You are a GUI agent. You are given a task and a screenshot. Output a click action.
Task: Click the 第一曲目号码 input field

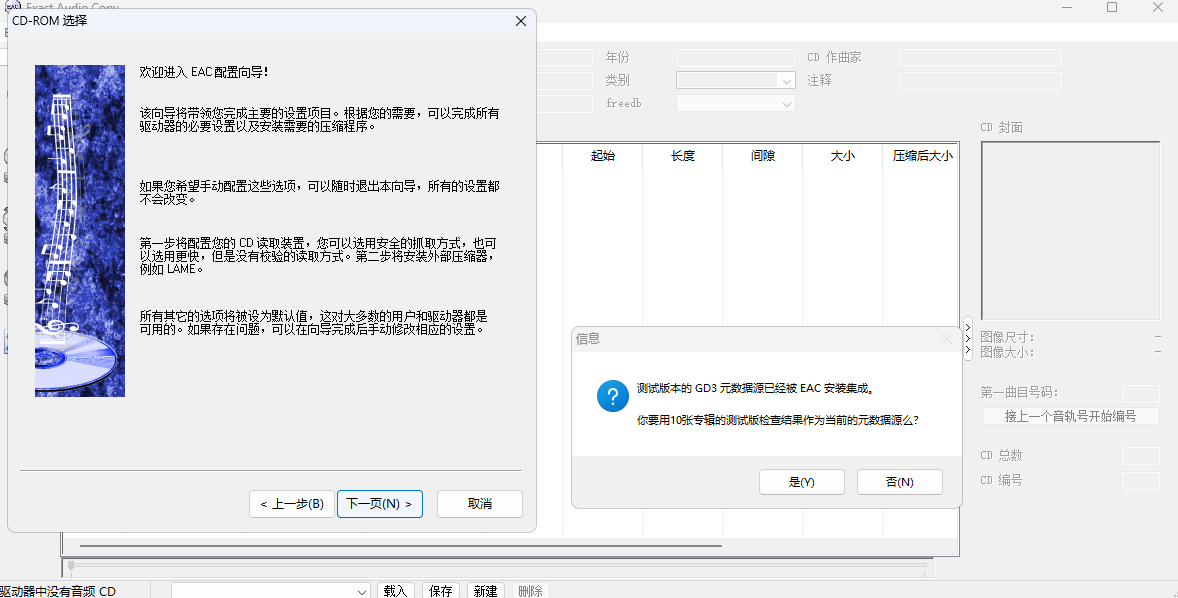click(1140, 392)
